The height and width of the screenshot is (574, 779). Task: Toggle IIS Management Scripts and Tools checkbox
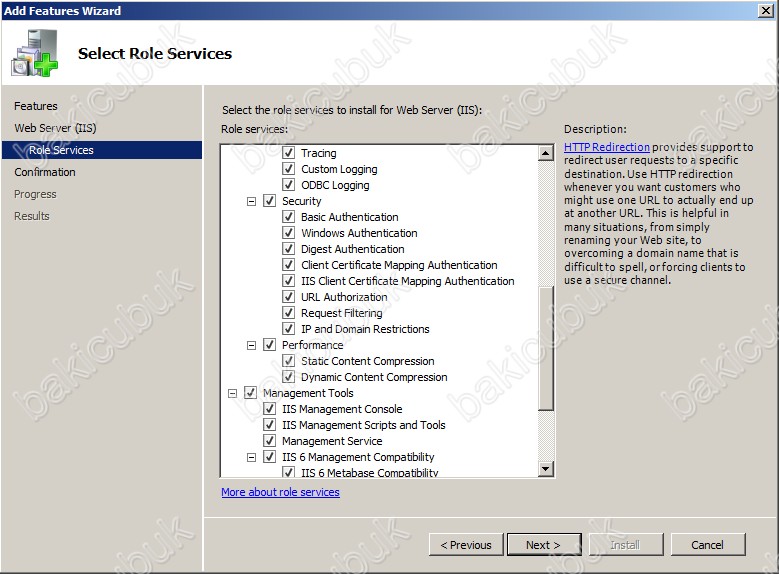coord(269,424)
